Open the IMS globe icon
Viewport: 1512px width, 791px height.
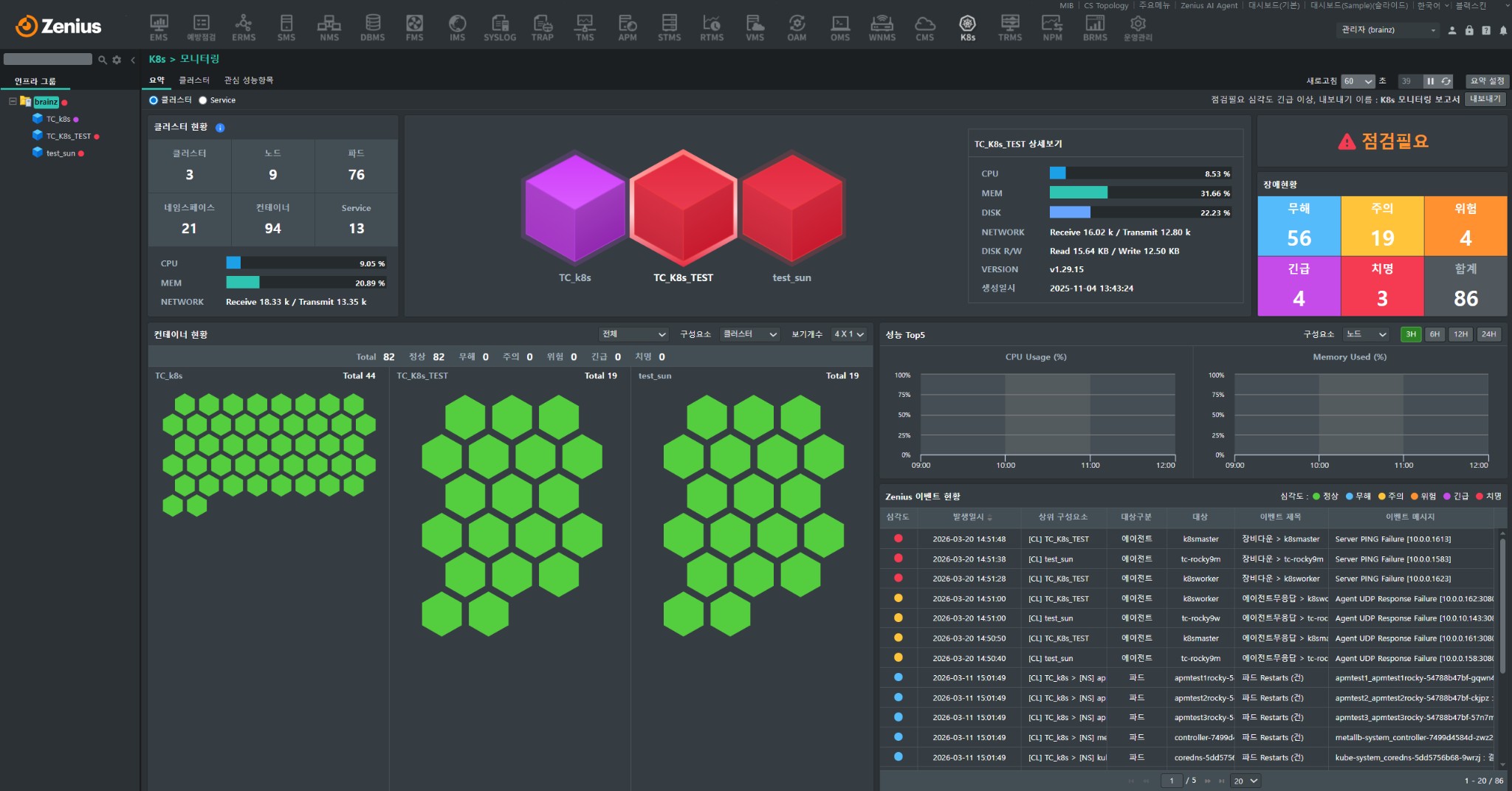(458, 27)
